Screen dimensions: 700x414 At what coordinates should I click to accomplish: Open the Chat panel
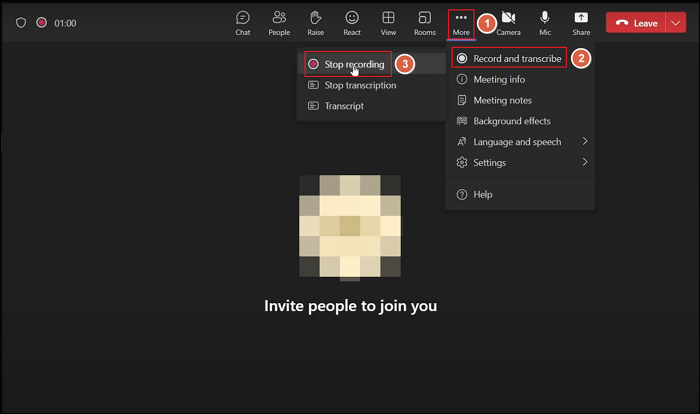[x=243, y=22]
